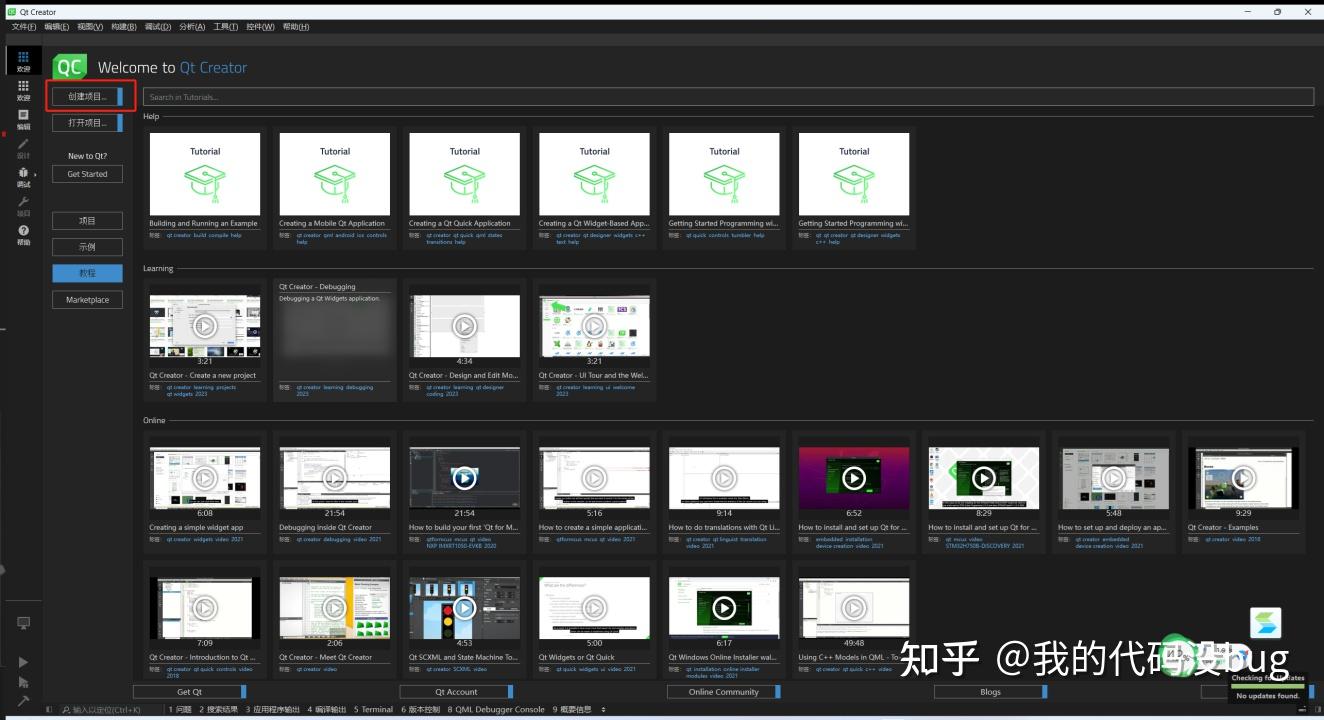Open the Marketplace page from sidebar
Viewport: 1324px width, 720px height.
[87, 299]
